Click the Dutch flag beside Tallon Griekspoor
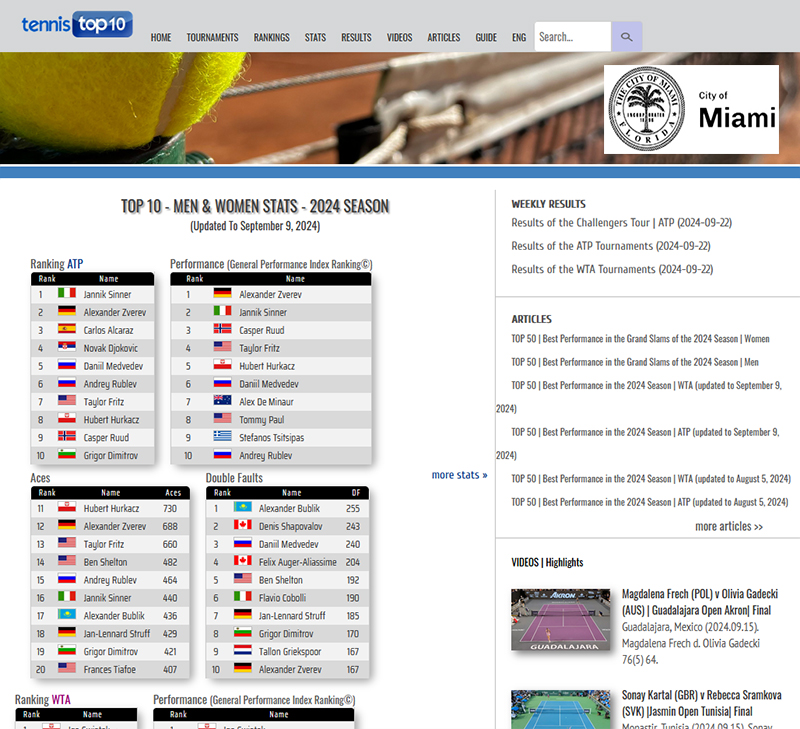800x729 pixels. pos(243,650)
